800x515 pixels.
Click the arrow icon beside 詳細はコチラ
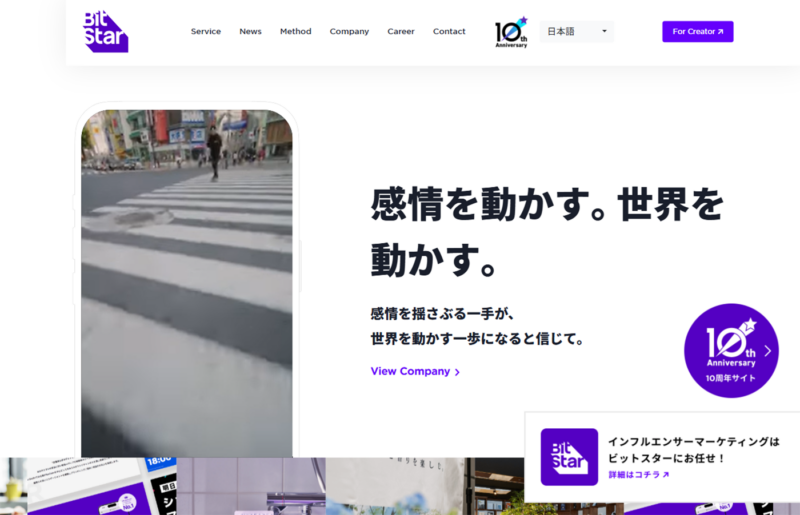(x=666, y=475)
